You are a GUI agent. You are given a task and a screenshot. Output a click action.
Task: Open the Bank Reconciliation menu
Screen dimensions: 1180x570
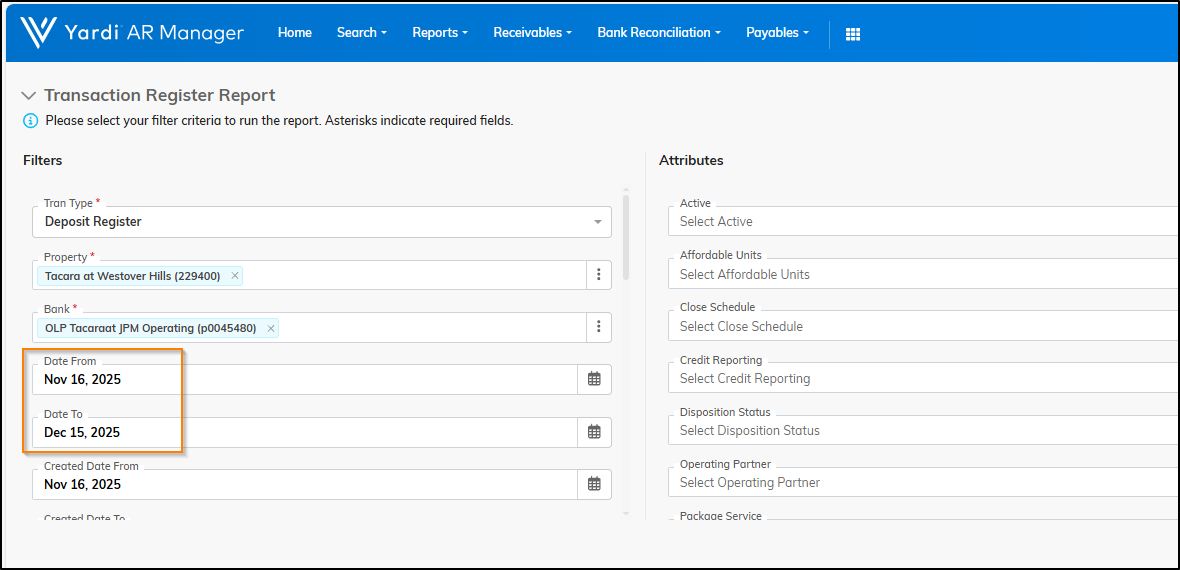pyautogui.click(x=659, y=33)
